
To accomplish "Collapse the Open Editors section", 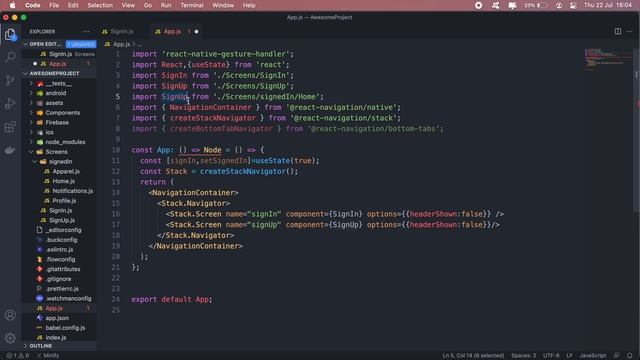I will coord(25,44).
